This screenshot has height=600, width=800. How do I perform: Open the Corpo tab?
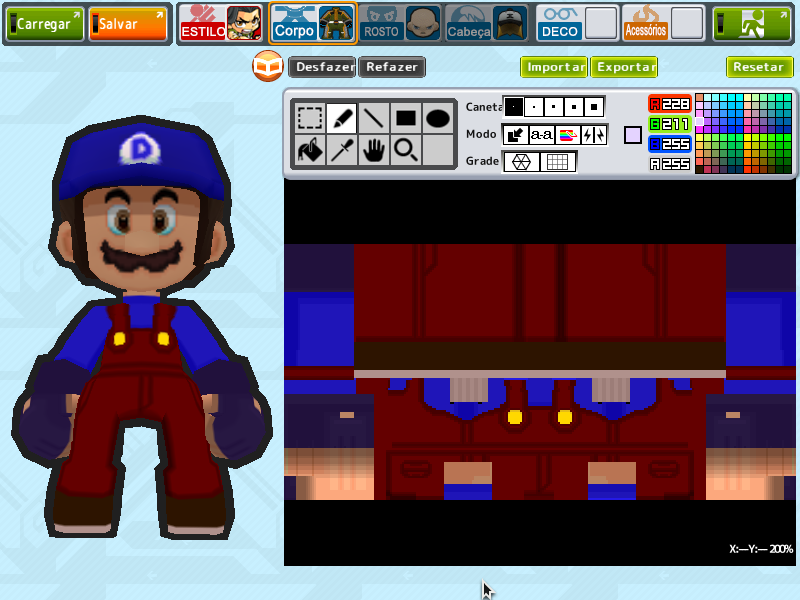(312, 23)
